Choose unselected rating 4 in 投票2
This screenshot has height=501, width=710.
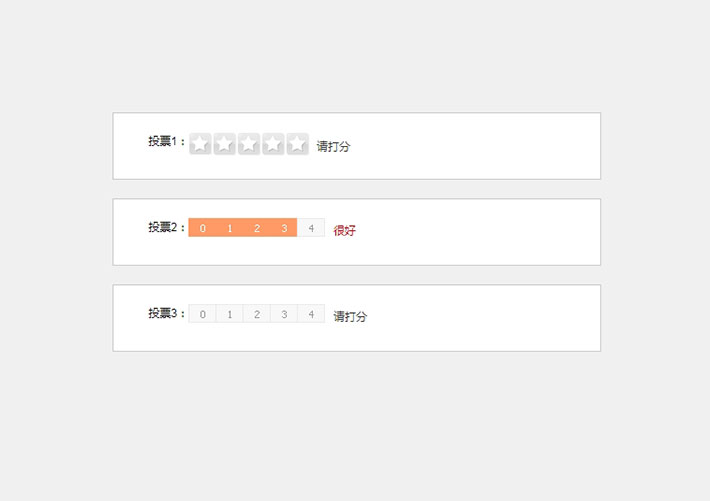[311, 228]
